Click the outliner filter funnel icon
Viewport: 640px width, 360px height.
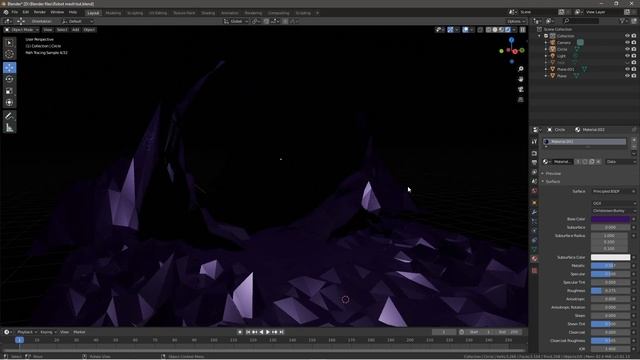pos(622,21)
